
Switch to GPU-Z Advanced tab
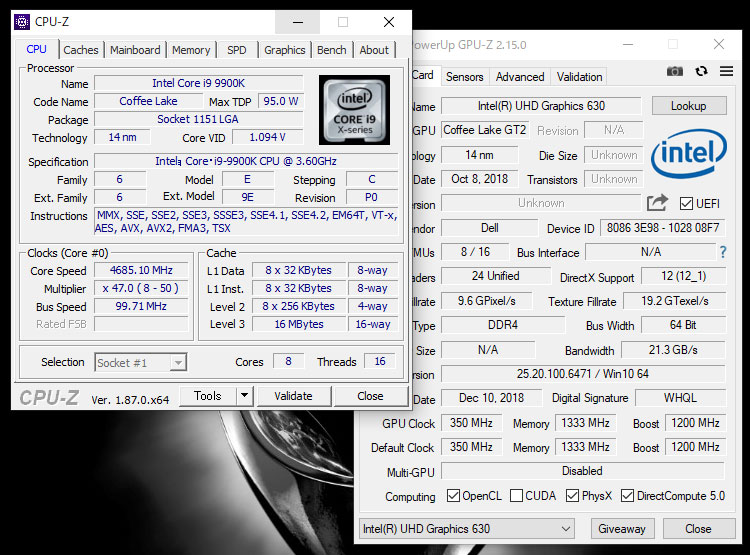click(520, 77)
